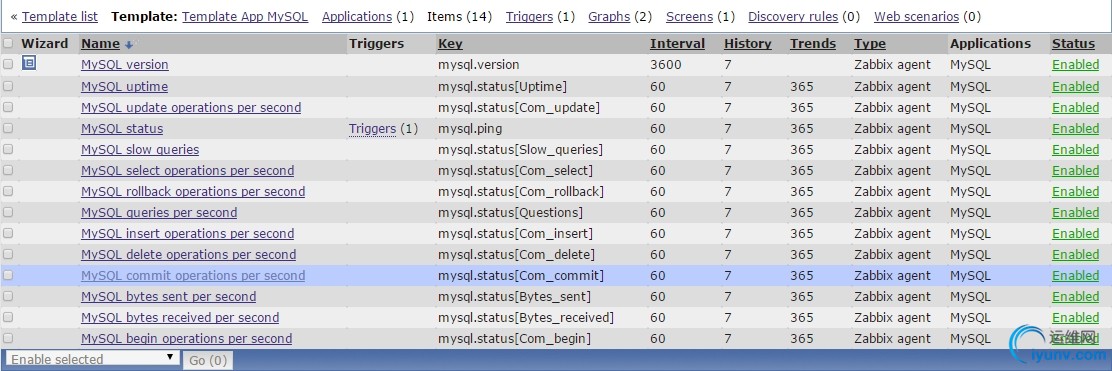Image resolution: width=1112 pixels, height=371 pixels.
Task: Check the MySQL update operations row checkbox
Action: pos(8,107)
